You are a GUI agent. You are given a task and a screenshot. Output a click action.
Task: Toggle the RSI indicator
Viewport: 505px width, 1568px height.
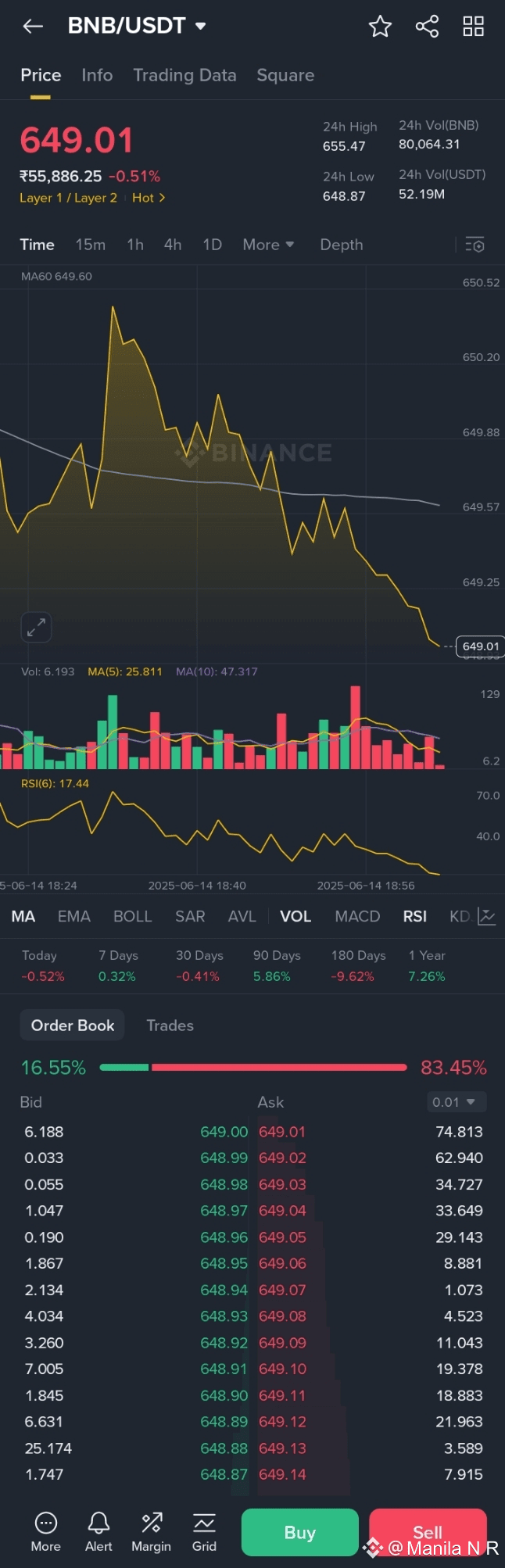pyautogui.click(x=415, y=916)
